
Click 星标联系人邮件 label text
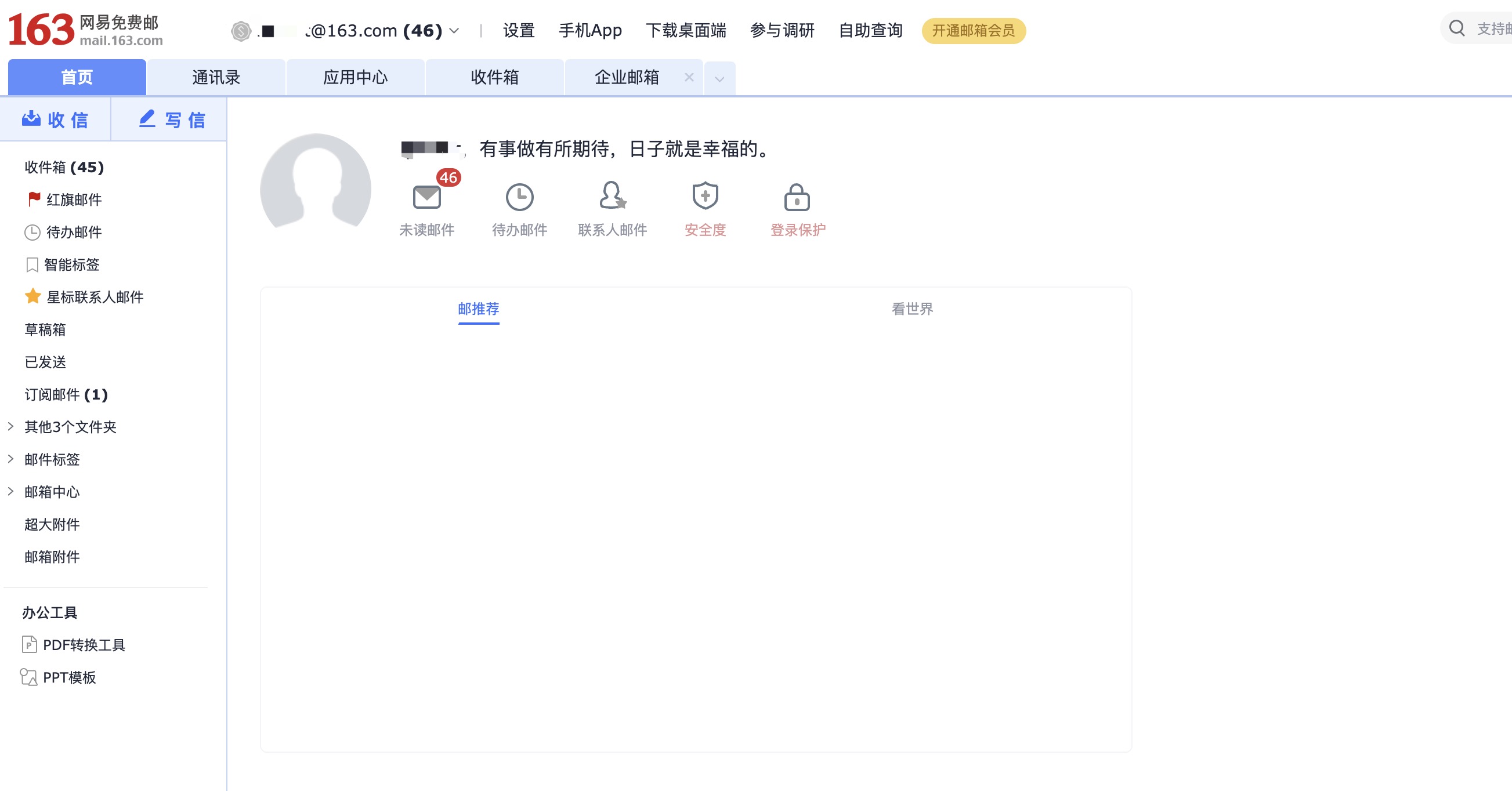95,297
